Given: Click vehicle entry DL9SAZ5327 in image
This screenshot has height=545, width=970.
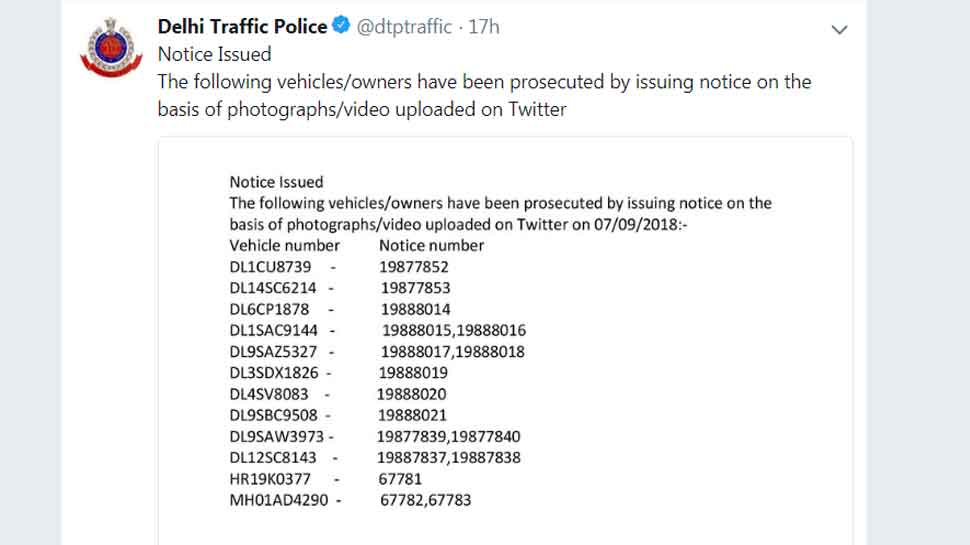Looking at the screenshot, I should [273, 351].
